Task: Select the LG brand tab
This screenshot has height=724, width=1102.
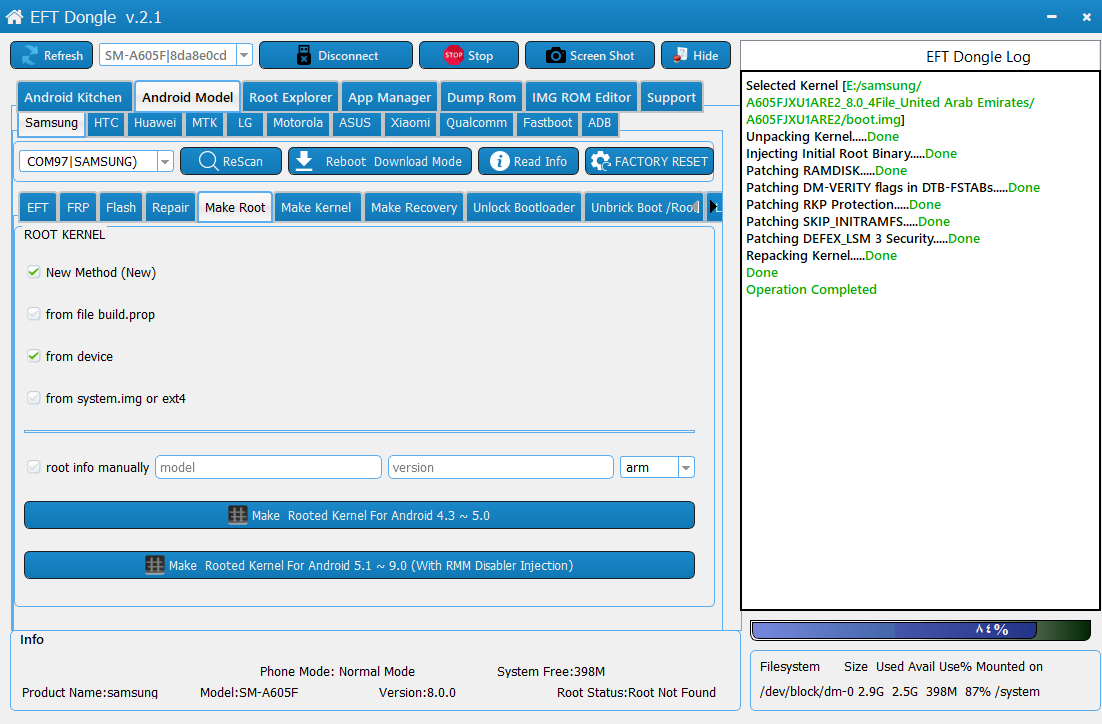Action: [x=245, y=123]
